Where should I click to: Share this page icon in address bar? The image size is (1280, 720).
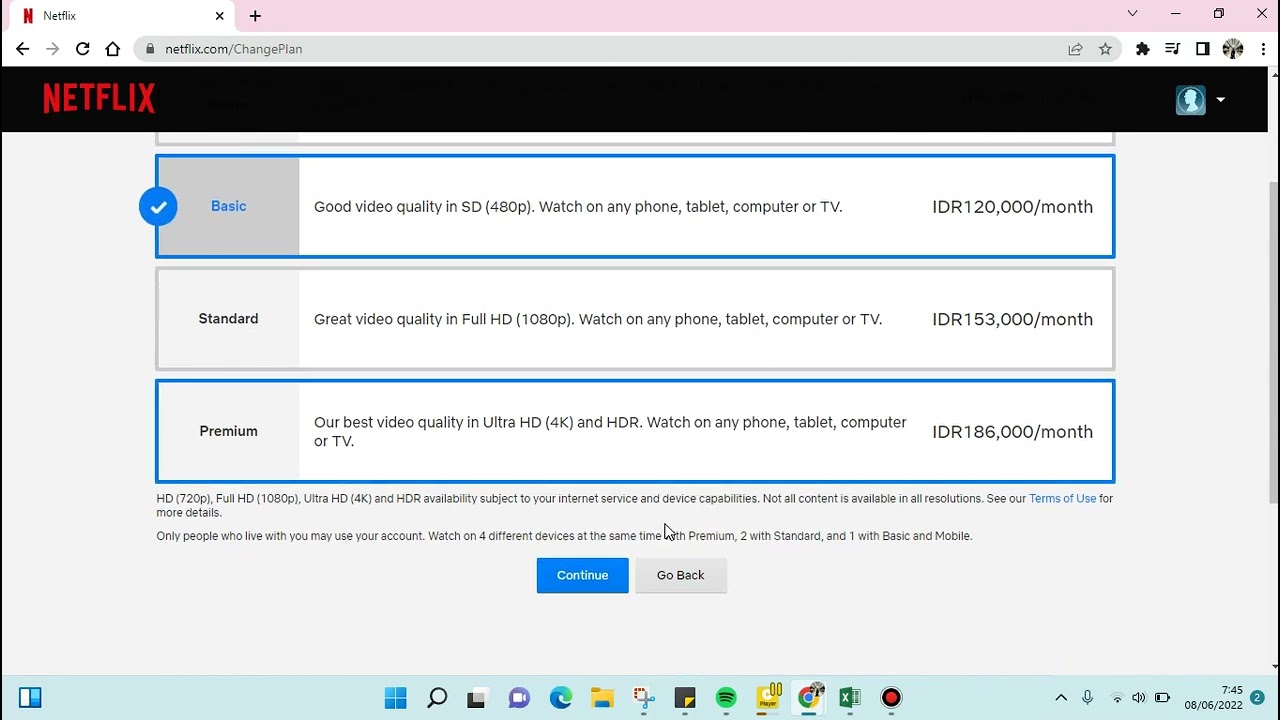pos(1075,49)
